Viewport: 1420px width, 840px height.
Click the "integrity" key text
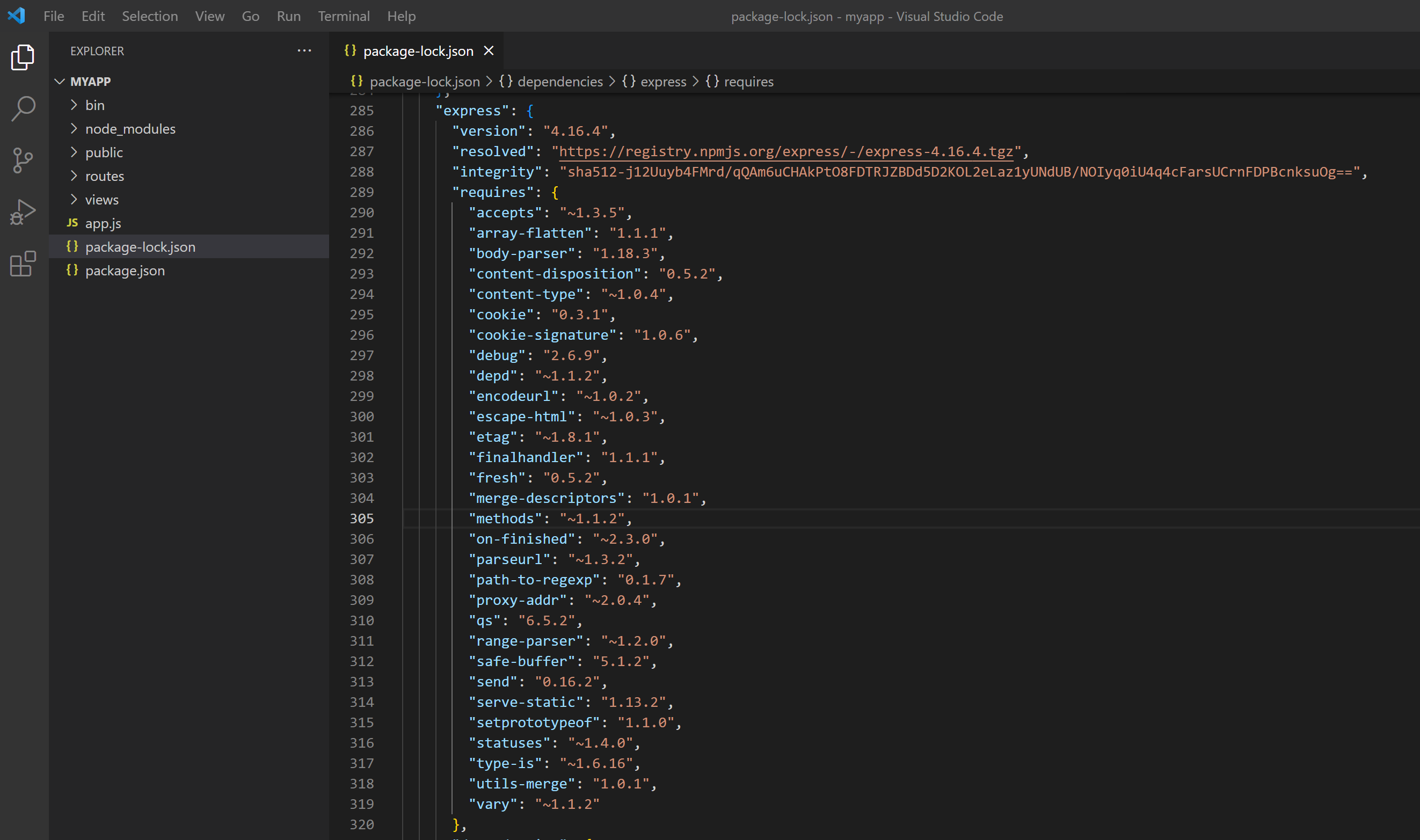(x=497, y=172)
